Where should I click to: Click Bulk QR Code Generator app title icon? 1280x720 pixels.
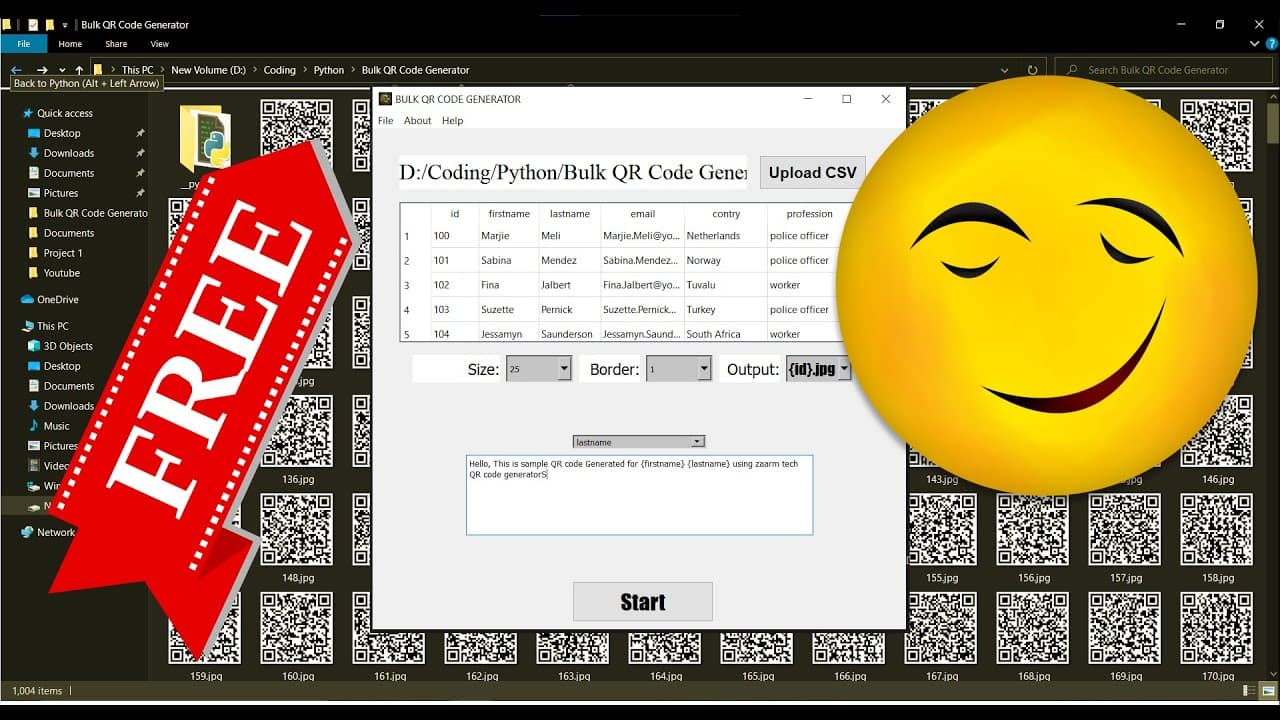(x=385, y=99)
